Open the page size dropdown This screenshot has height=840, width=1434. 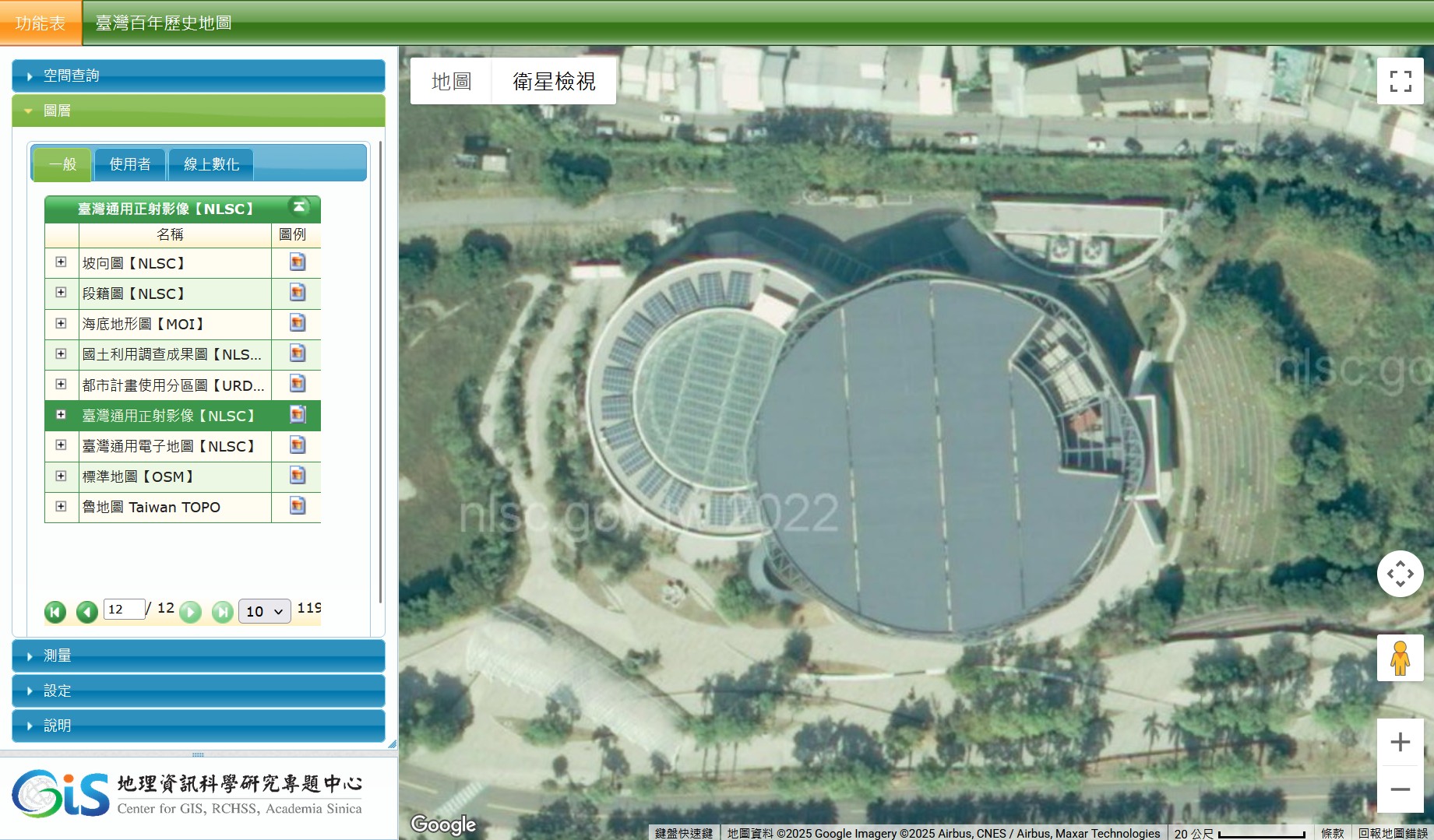point(264,611)
